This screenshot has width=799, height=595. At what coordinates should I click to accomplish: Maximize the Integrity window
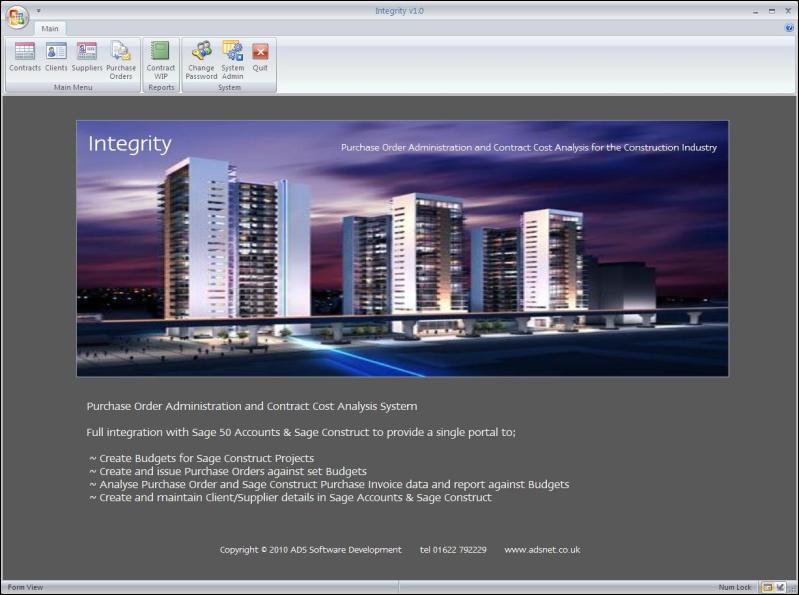click(x=772, y=10)
